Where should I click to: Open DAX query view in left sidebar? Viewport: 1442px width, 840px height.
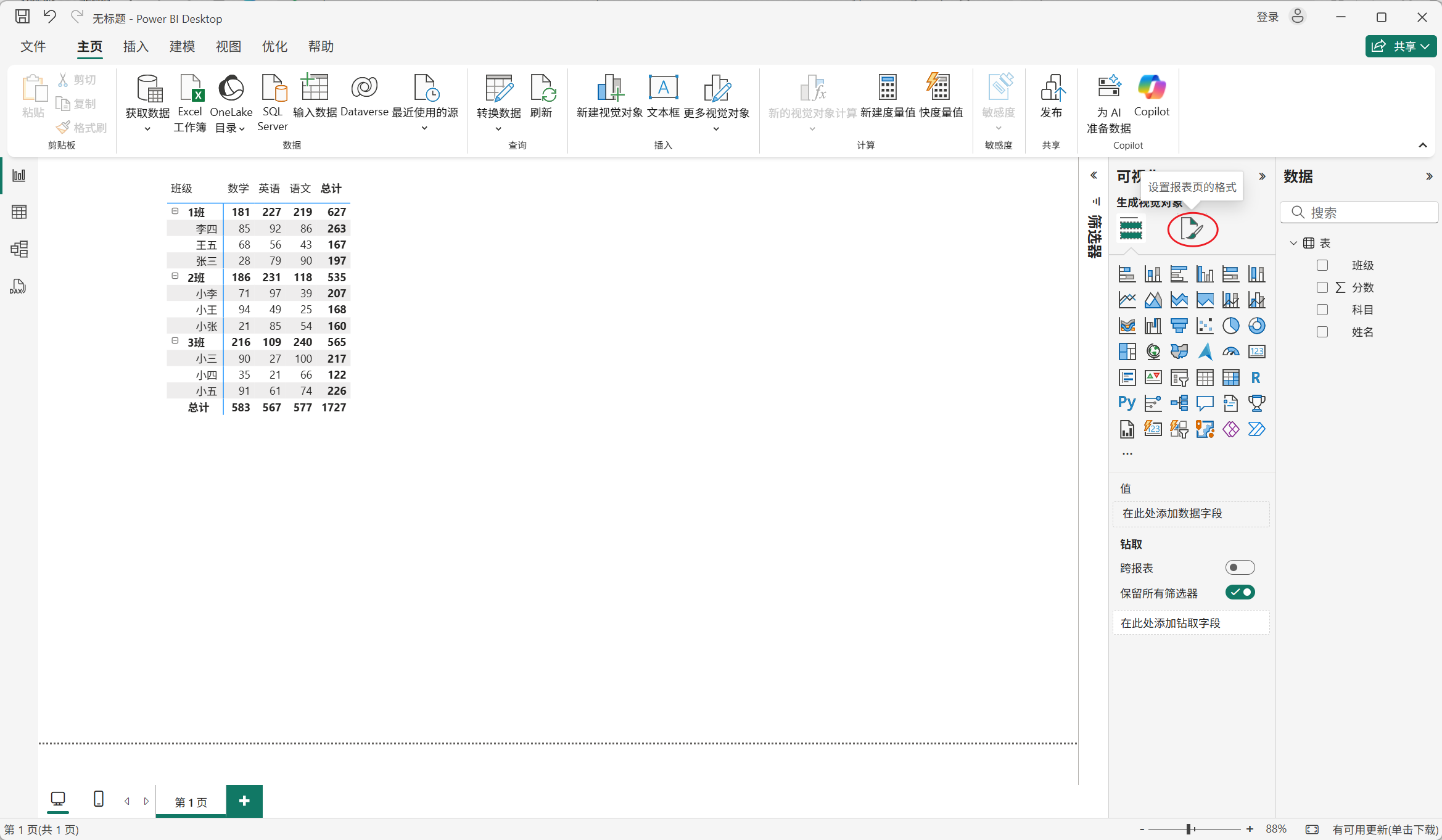pyautogui.click(x=18, y=287)
